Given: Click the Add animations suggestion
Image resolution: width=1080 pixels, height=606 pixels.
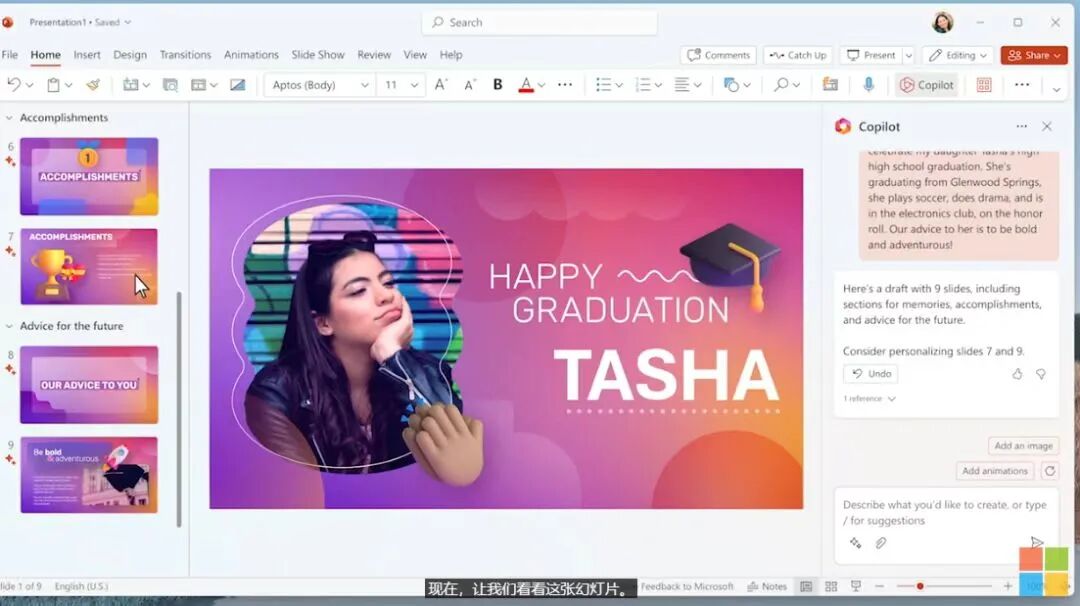Looking at the screenshot, I should pyautogui.click(x=995, y=470).
